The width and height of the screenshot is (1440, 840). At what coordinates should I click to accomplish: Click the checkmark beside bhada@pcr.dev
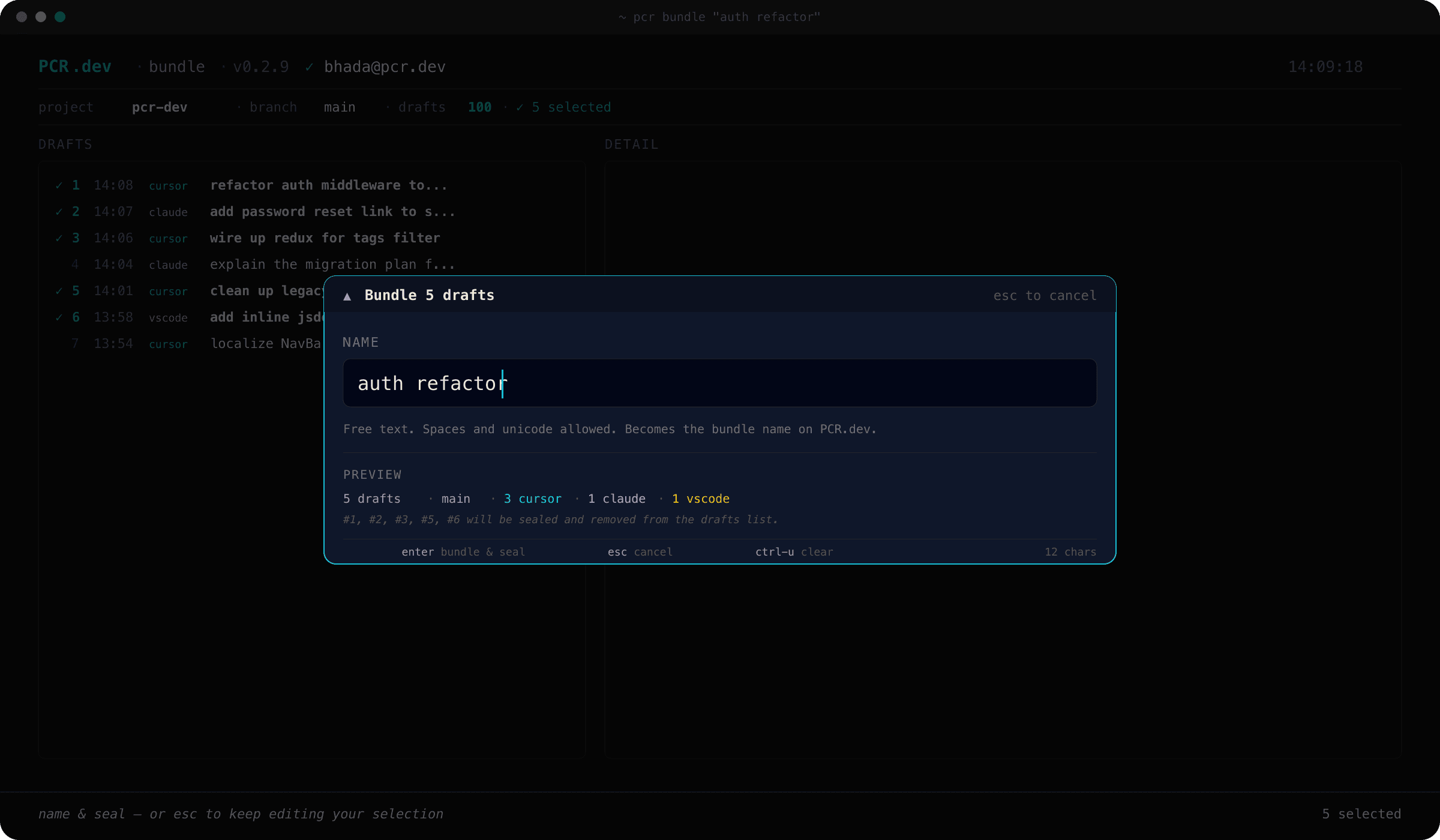309,67
